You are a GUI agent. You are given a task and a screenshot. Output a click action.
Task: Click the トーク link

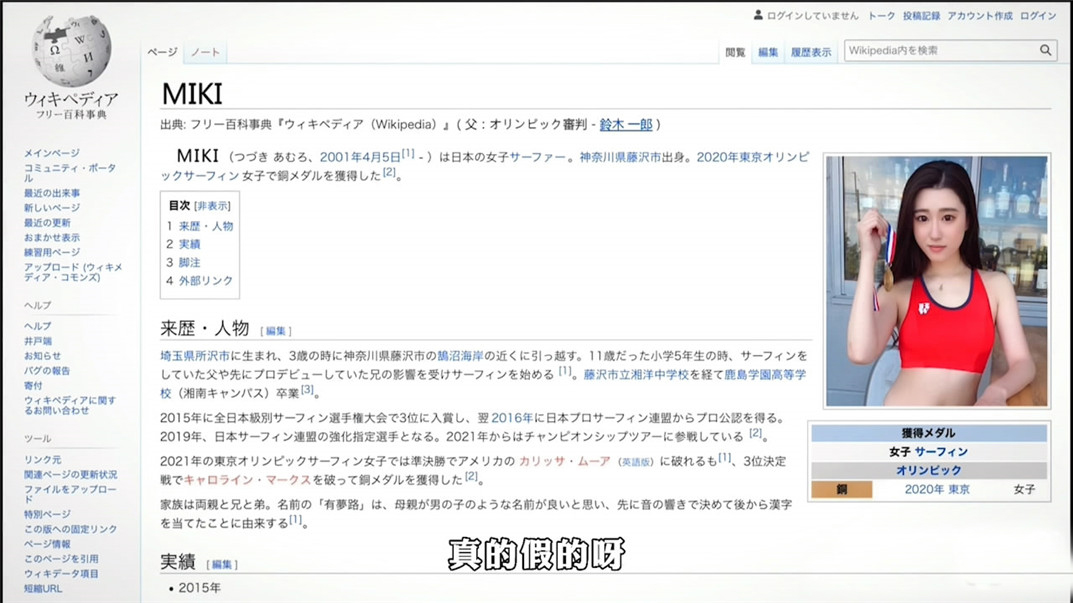[x=881, y=16]
